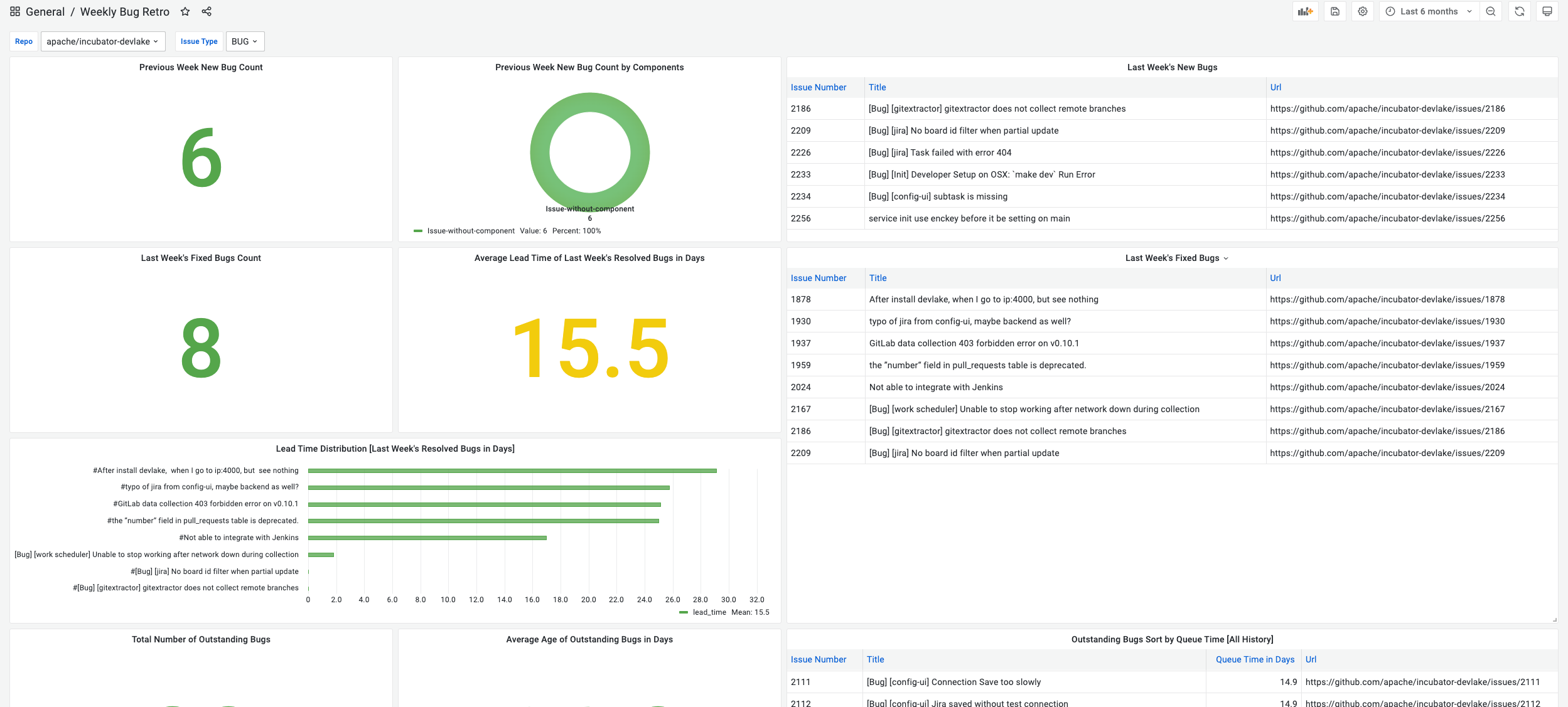The height and width of the screenshot is (707, 1568).
Task: Click General in the breadcrumb
Action: point(45,12)
